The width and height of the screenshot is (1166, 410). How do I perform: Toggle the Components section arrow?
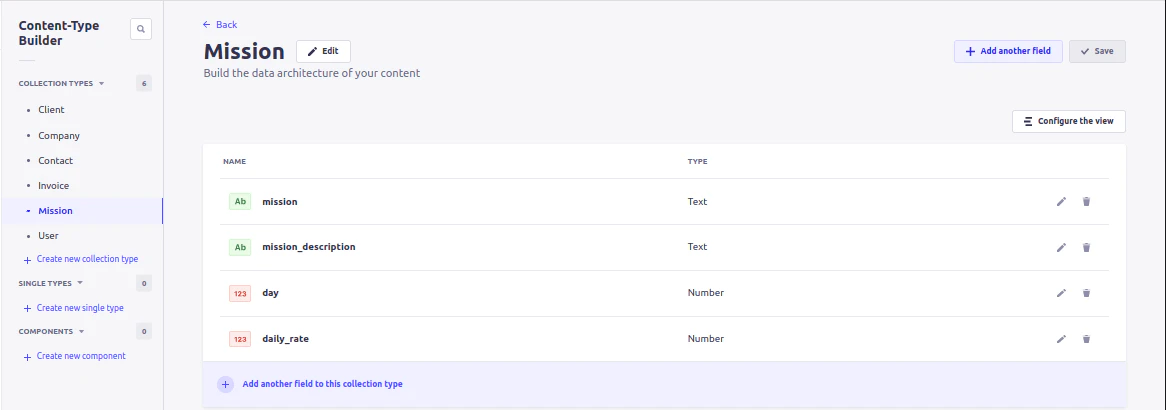coord(82,331)
